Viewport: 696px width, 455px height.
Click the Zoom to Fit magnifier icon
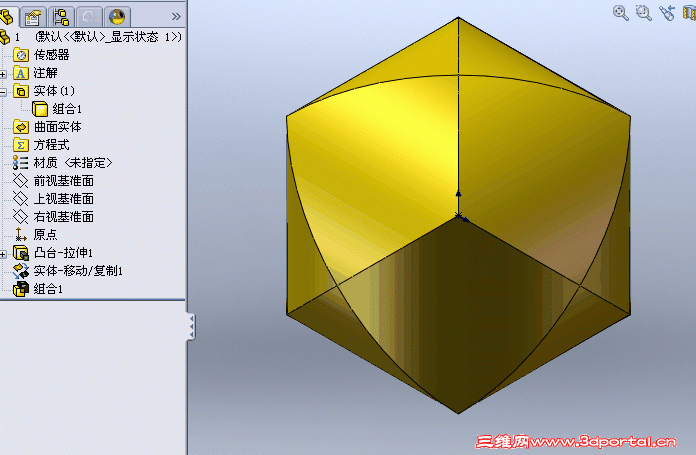tap(621, 13)
